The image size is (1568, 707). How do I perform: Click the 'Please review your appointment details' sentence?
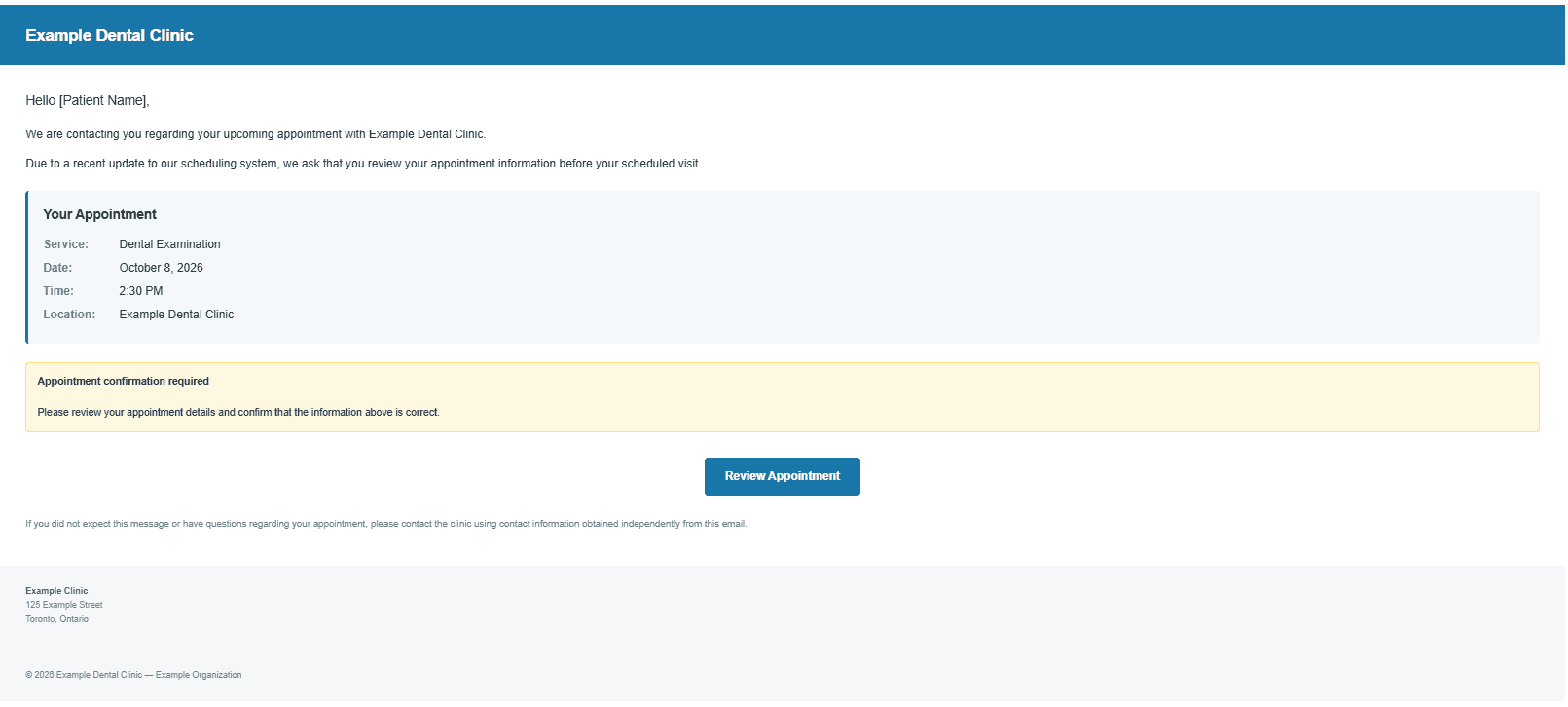tap(238, 412)
